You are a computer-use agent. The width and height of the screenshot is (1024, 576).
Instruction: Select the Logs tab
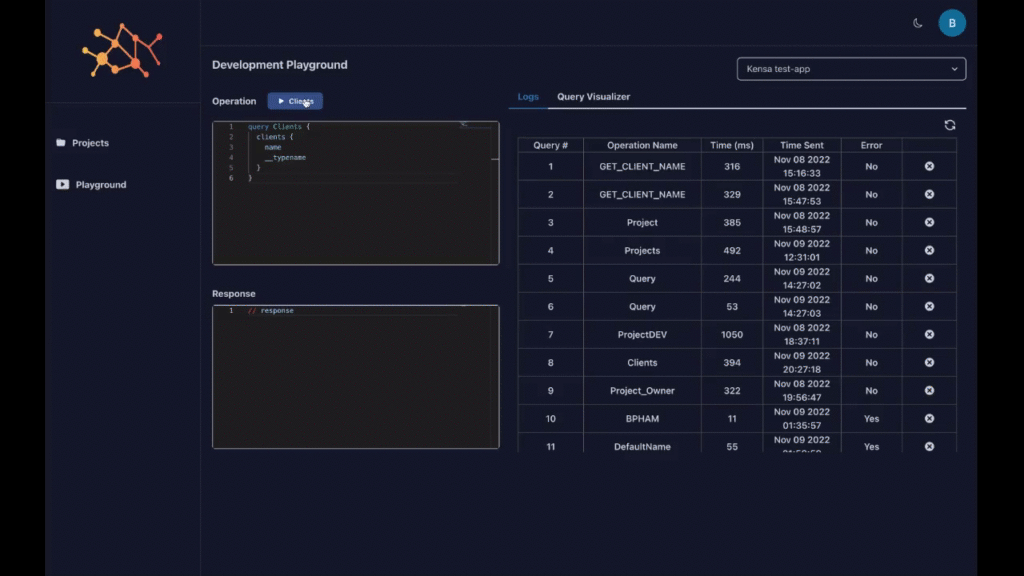[x=528, y=96]
